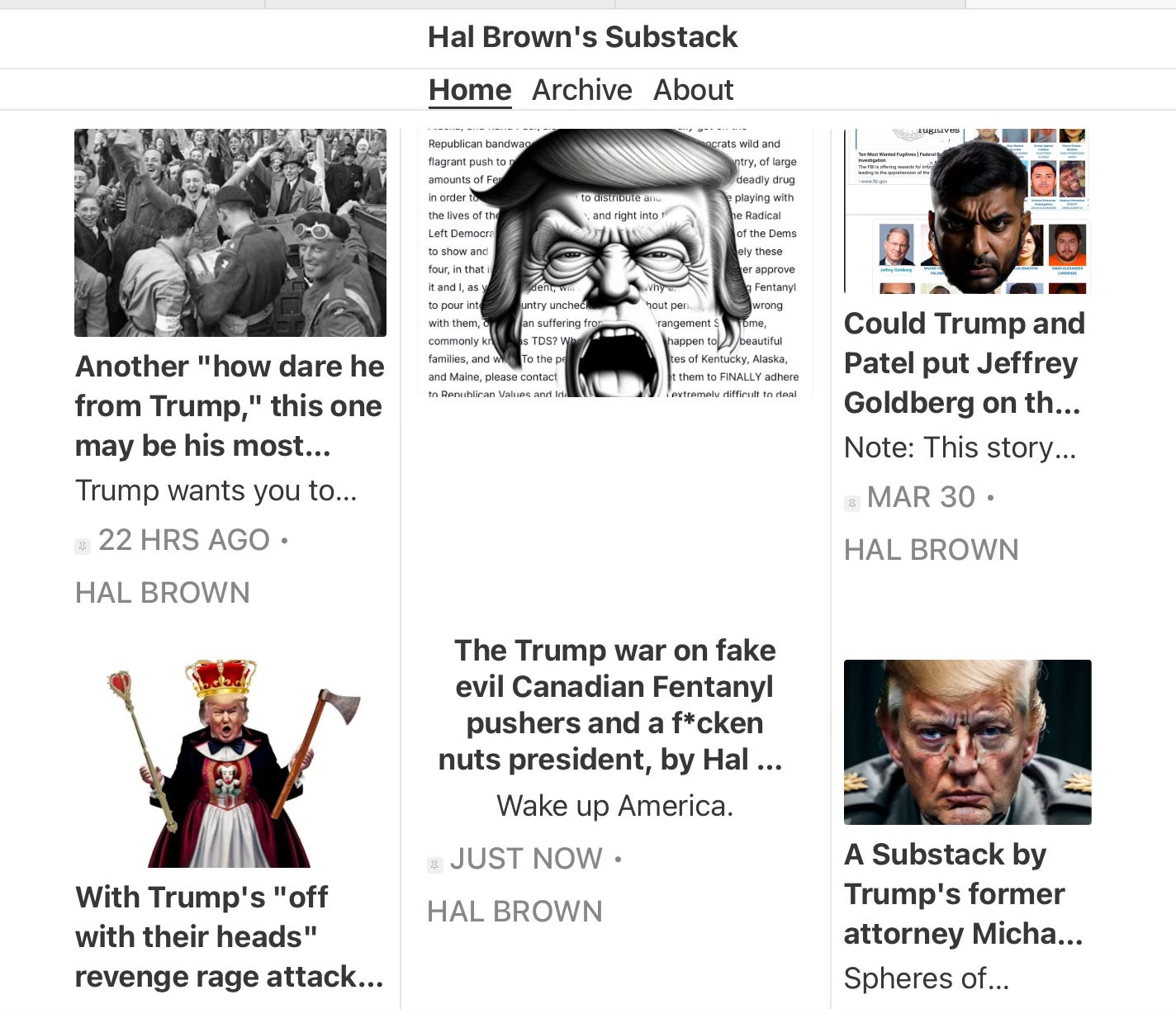Go to Hal Brown's Substack title
The image size is (1176, 1009).
582,36
